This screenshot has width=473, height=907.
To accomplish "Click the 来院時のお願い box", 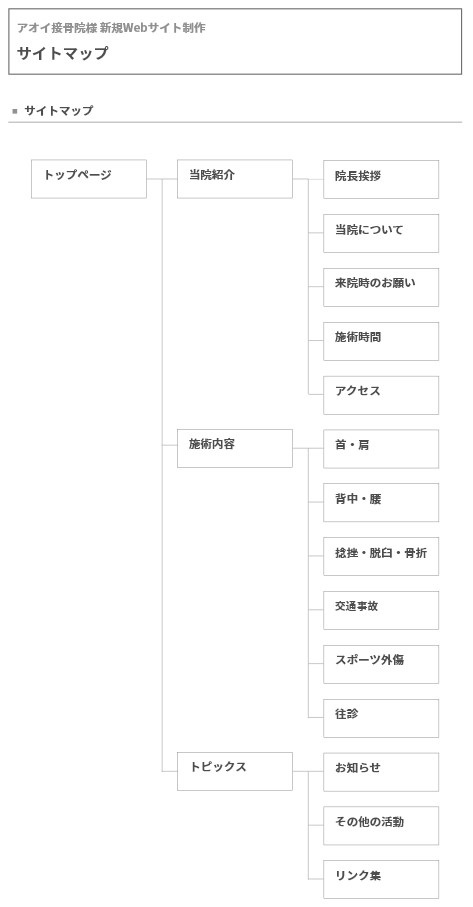I will click(380, 287).
